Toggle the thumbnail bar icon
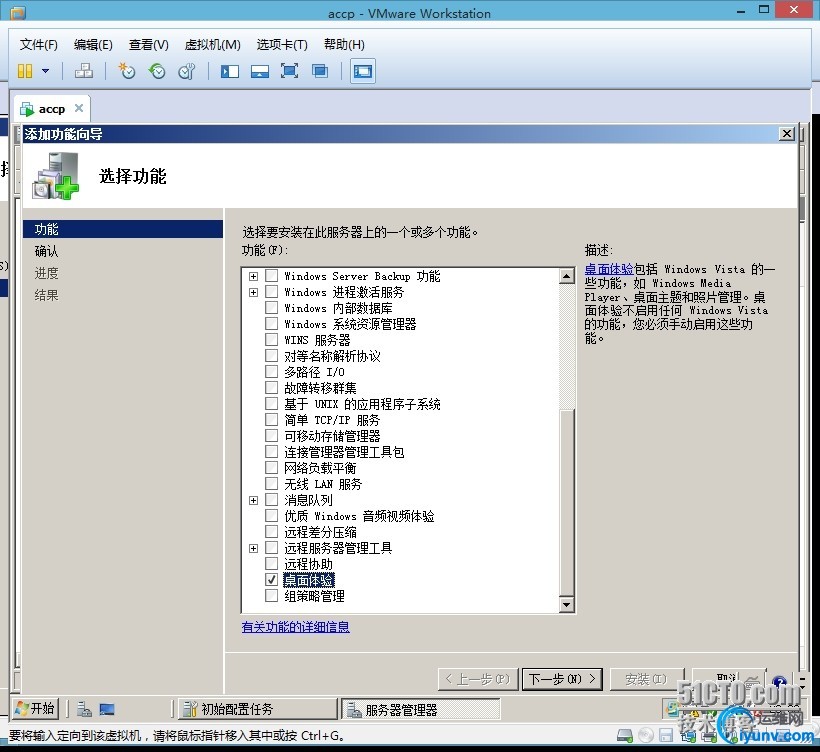The width and height of the screenshot is (820, 752). point(259,71)
